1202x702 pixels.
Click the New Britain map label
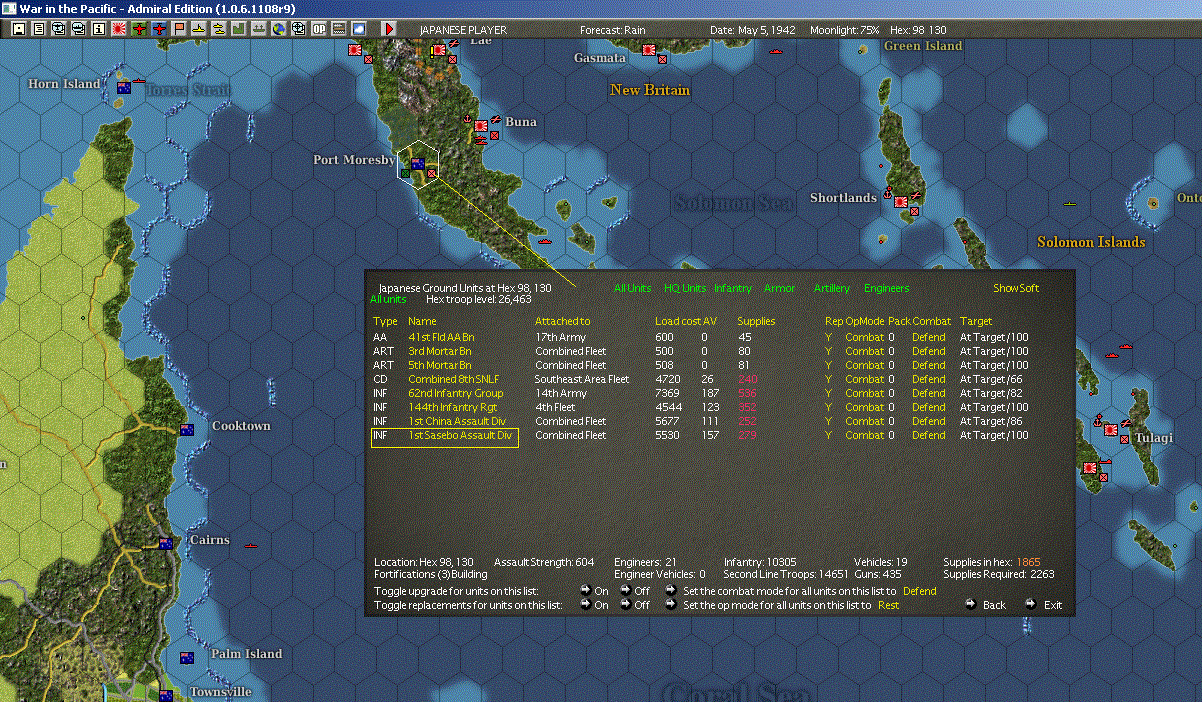click(x=650, y=90)
